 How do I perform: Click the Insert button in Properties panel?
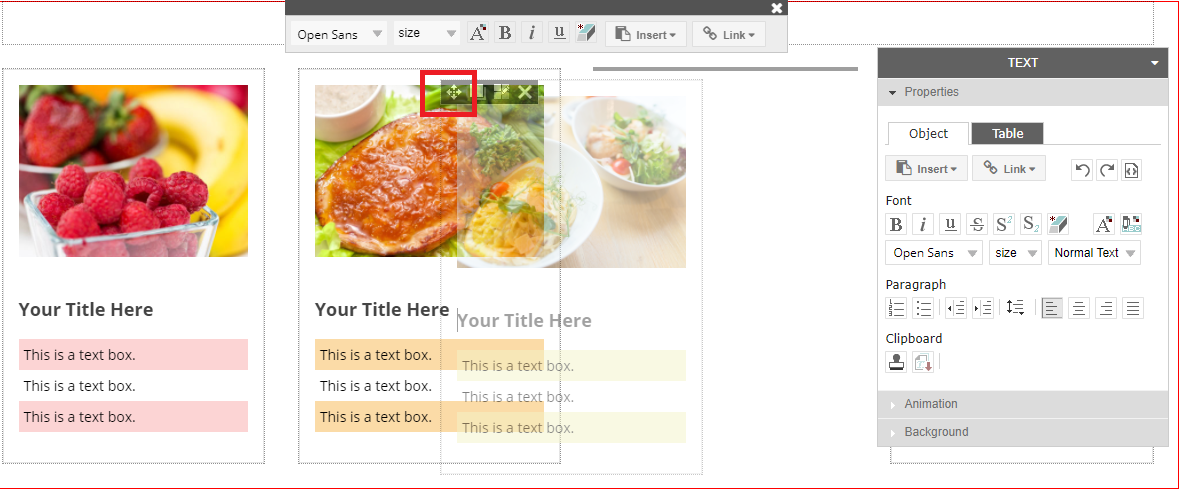coord(925,169)
